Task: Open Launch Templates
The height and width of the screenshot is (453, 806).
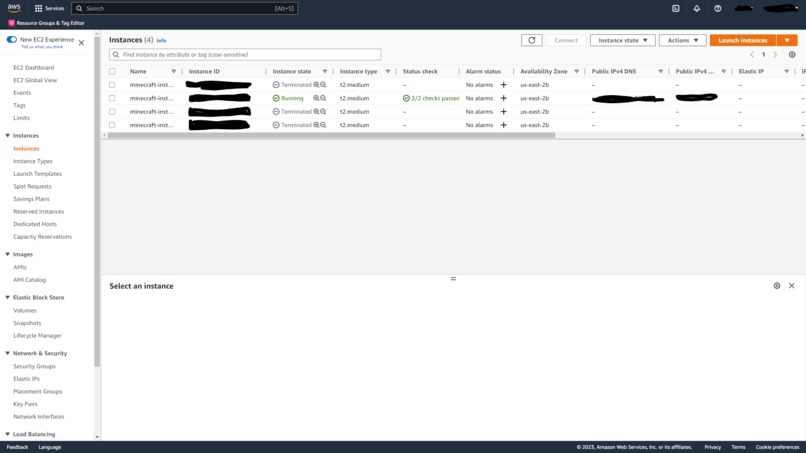Action: 38,174
